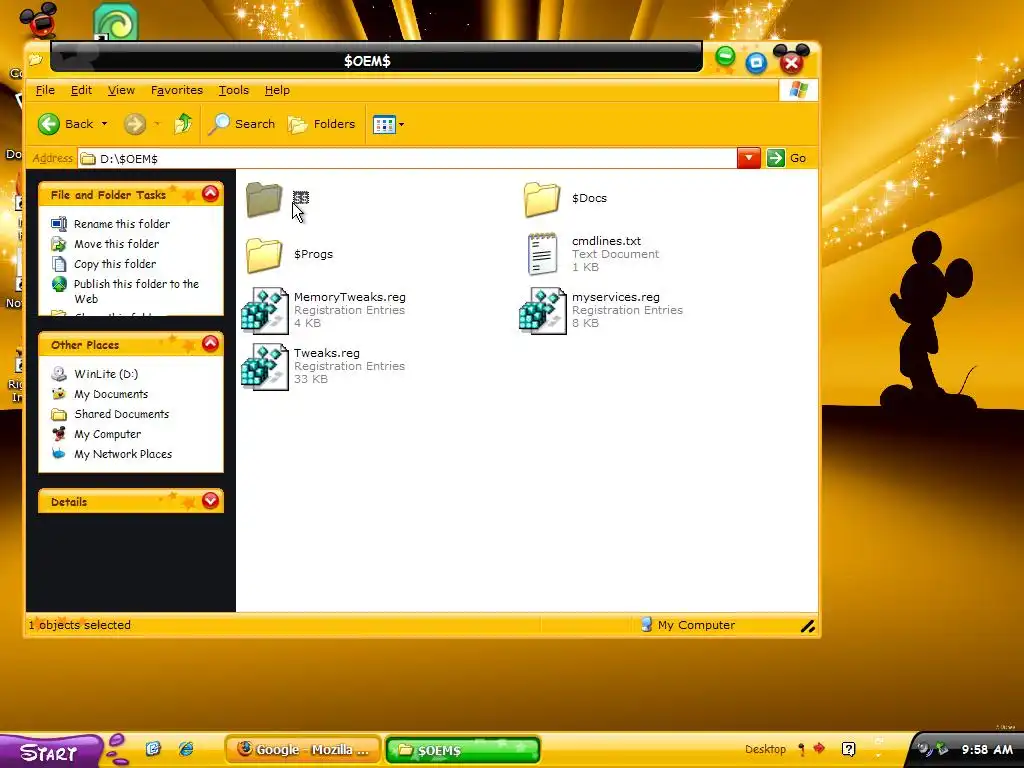Screen dimensions: 1024x768
Task: Open Mickey Mouse desktop icon at top left
Action: point(39,20)
